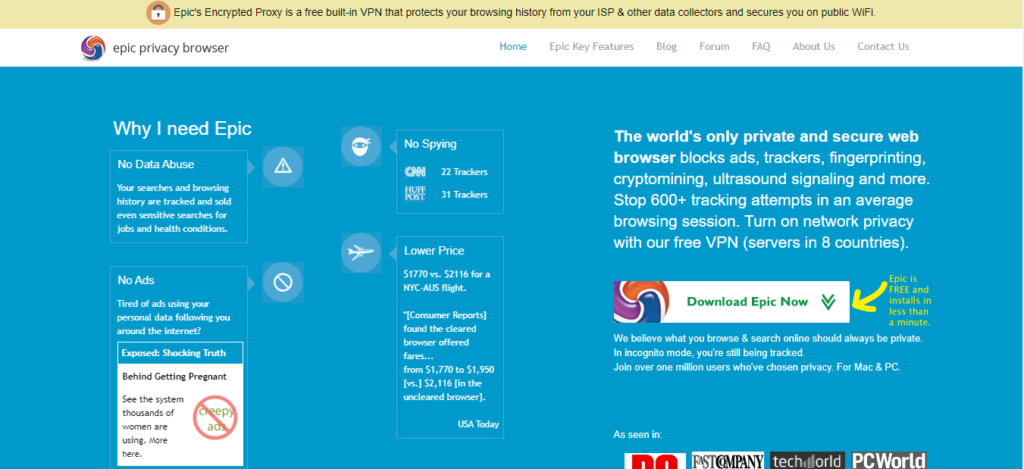This screenshot has height=469, width=1024.
Task: Click the USA Today attribution text
Action: pyautogui.click(x=478, y=424)
